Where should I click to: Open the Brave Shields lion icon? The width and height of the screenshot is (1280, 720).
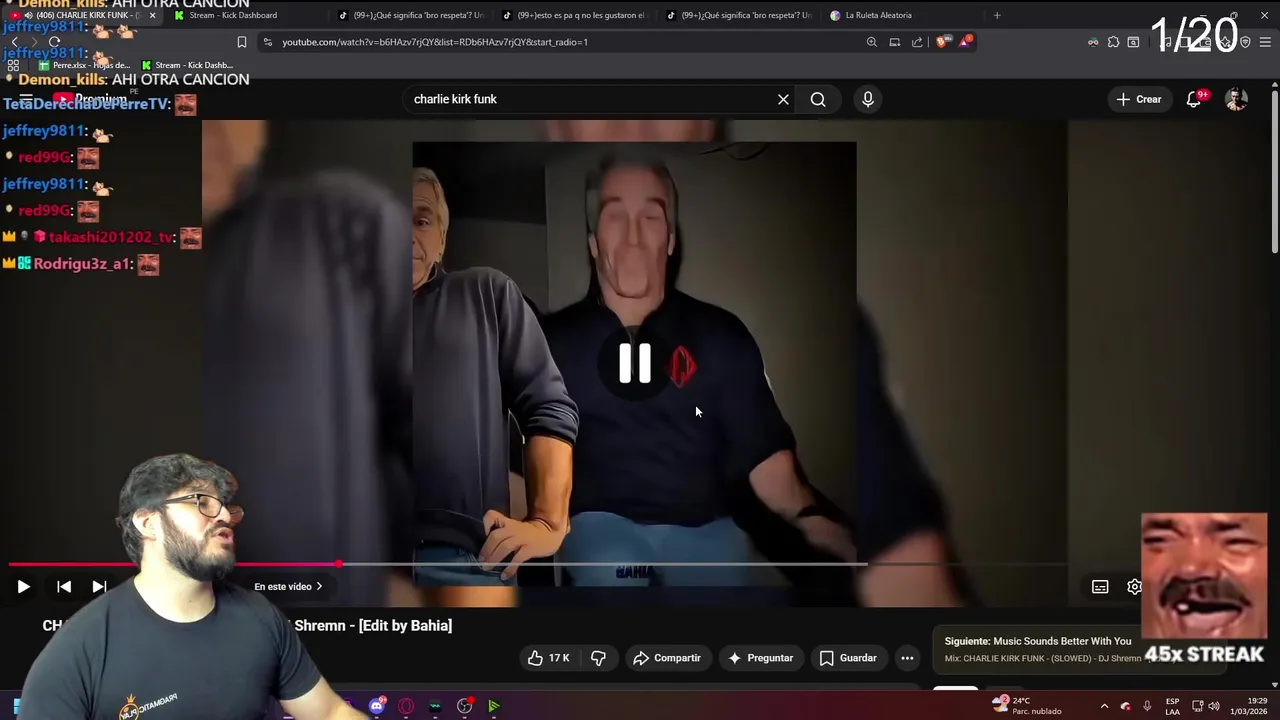(943, 42)
